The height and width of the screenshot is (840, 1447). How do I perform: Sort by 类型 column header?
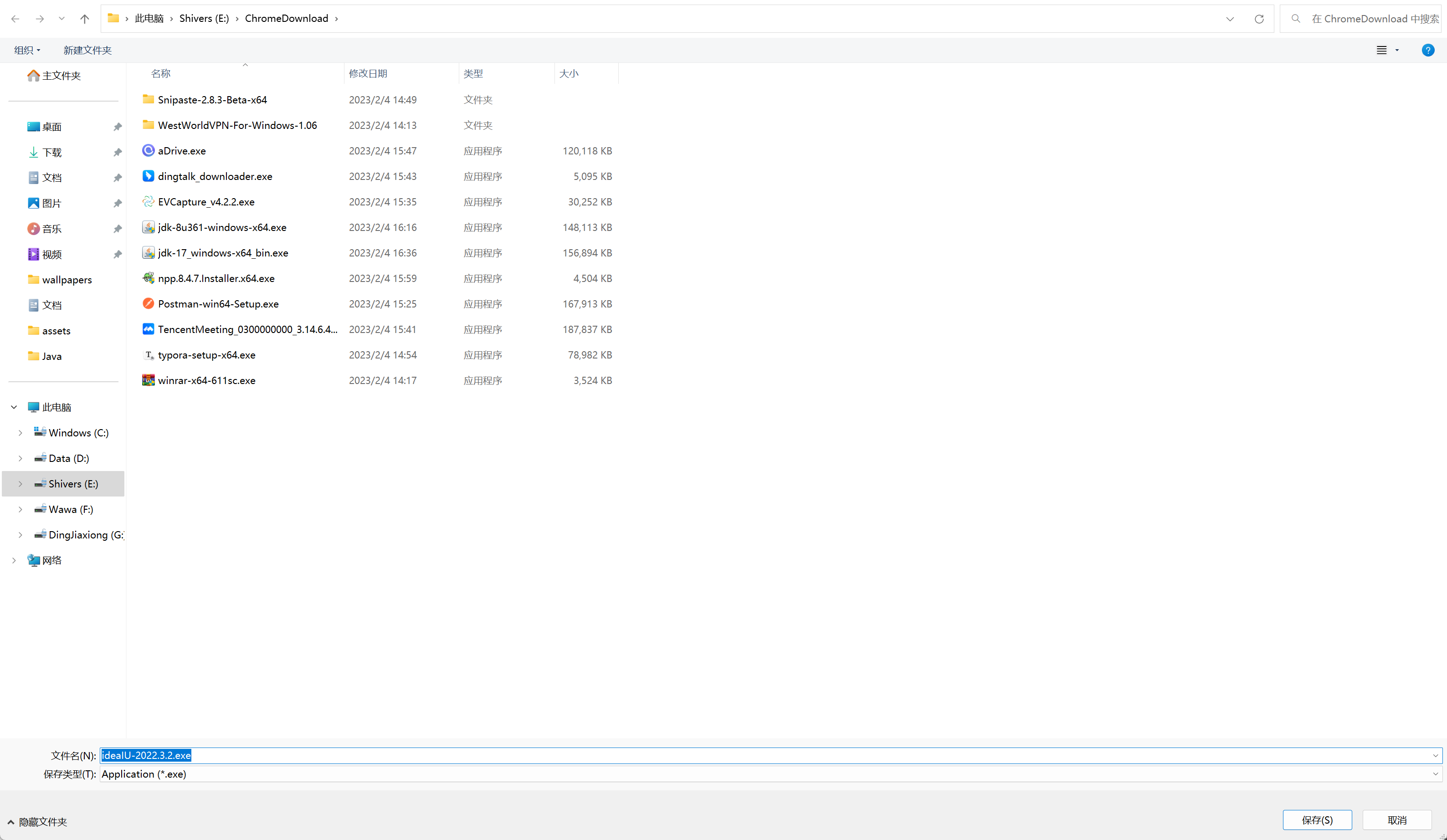tap(473, 73)
